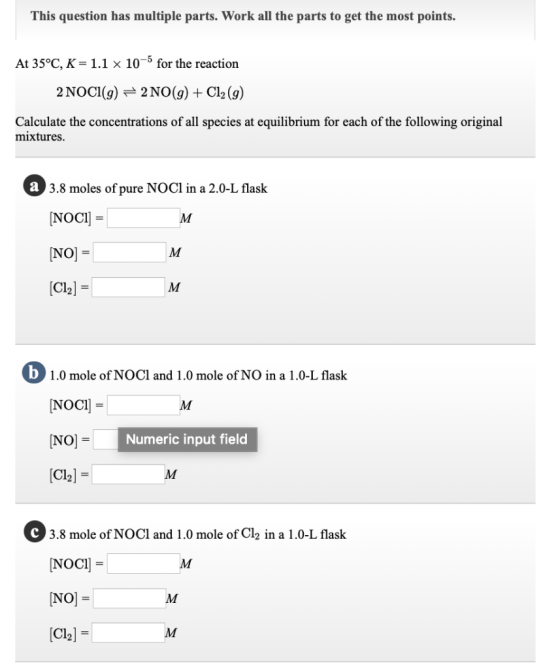560x669 pixels.
Task: Click the part c circle icon
Action: point(35,532)
